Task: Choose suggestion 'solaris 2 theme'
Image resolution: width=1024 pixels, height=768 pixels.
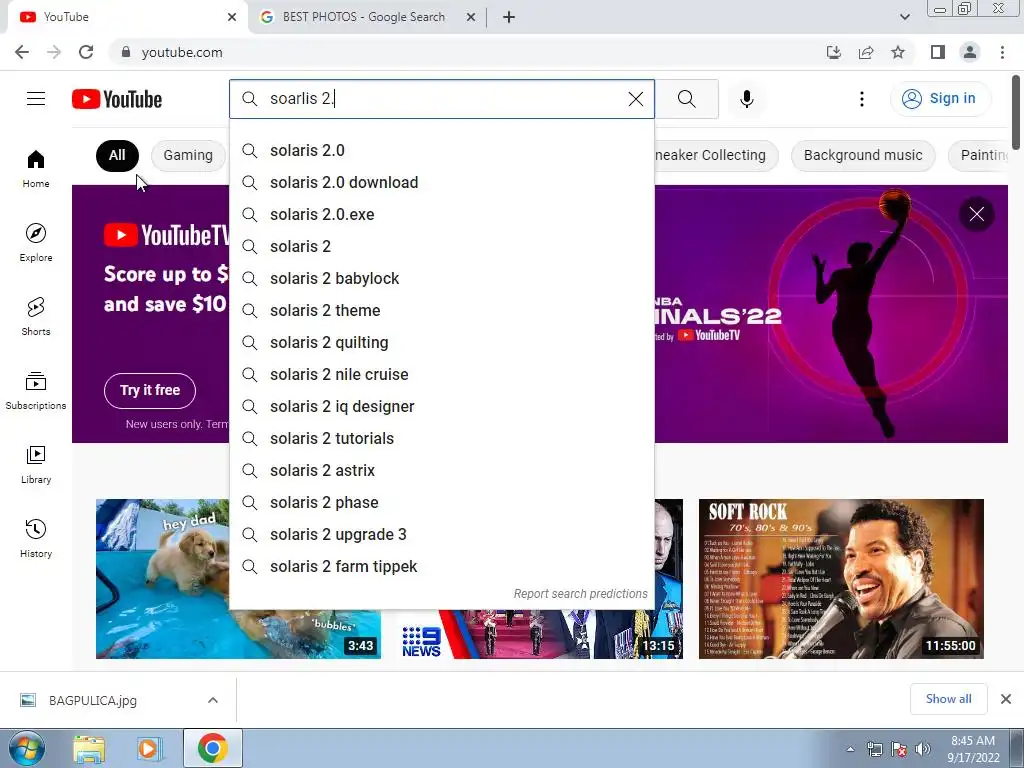Action: pos(441,310)
